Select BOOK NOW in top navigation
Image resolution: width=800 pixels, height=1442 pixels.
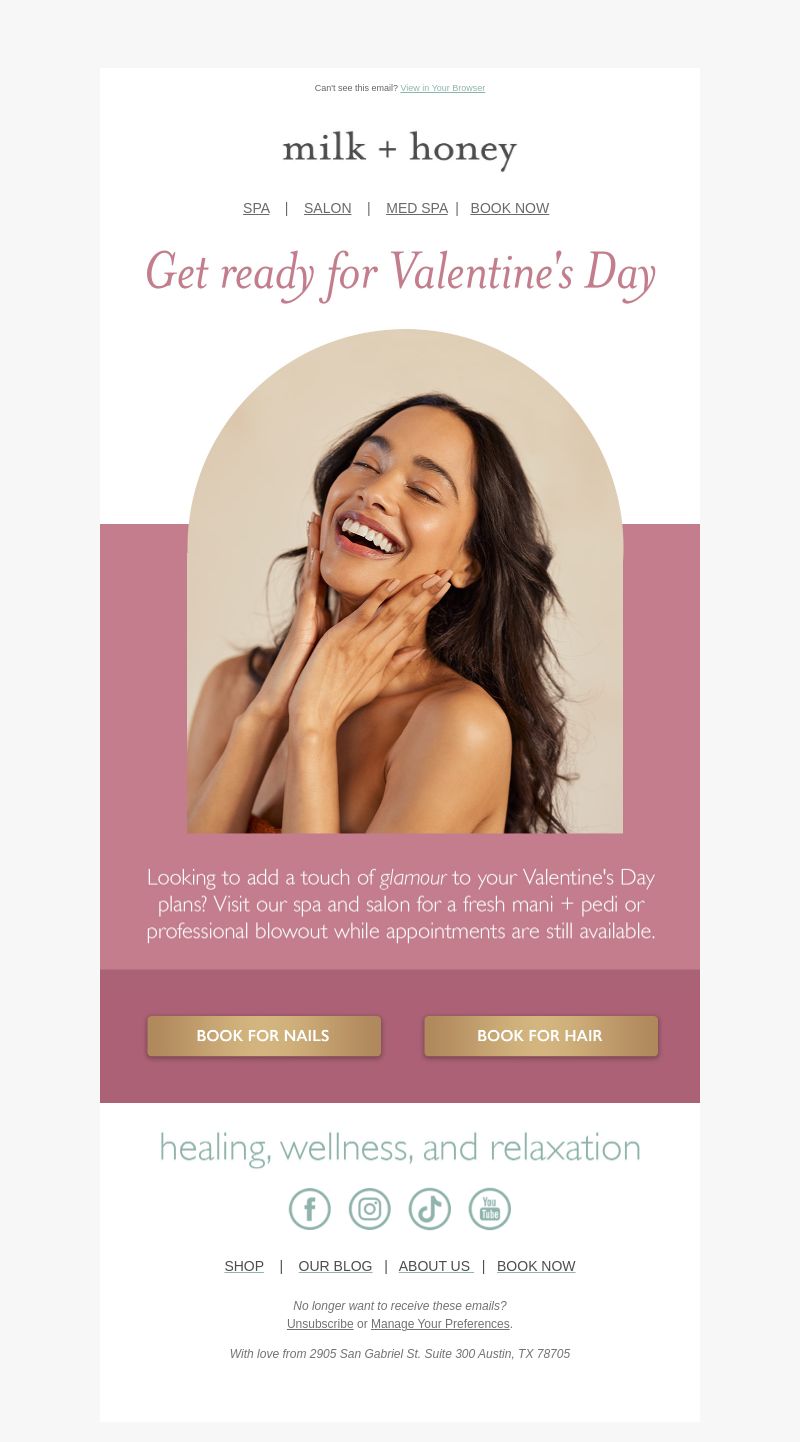(x=509, y=208)
